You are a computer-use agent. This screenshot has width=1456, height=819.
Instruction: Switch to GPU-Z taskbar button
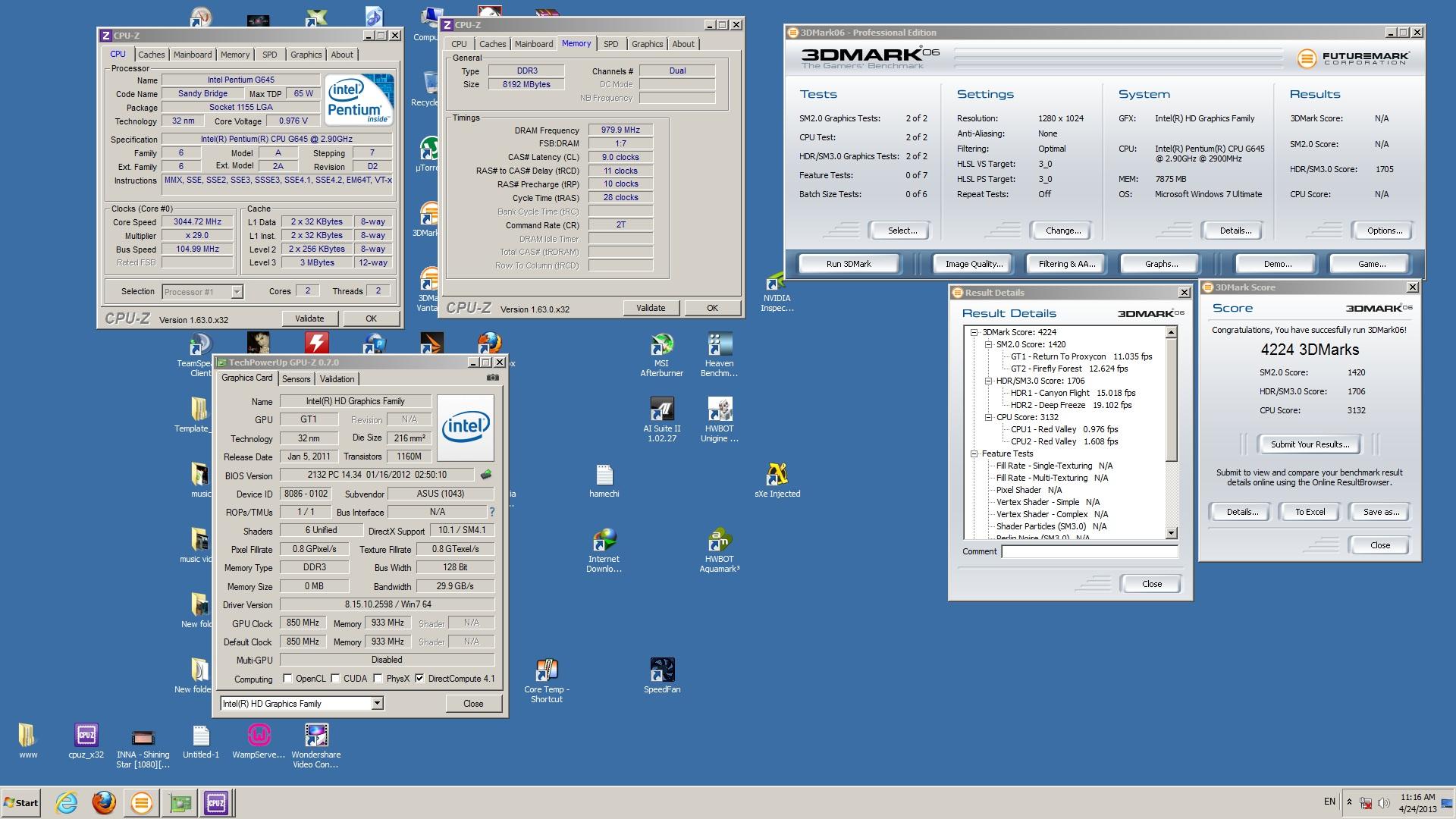pyautogui.click(x=180, y=802)
